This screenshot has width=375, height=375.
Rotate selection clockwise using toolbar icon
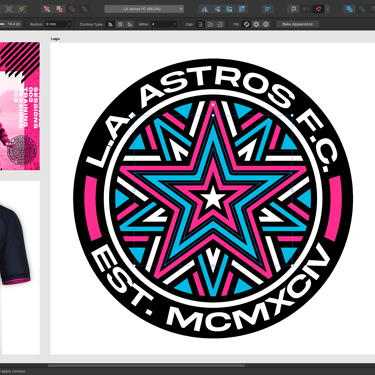point(242,9)
